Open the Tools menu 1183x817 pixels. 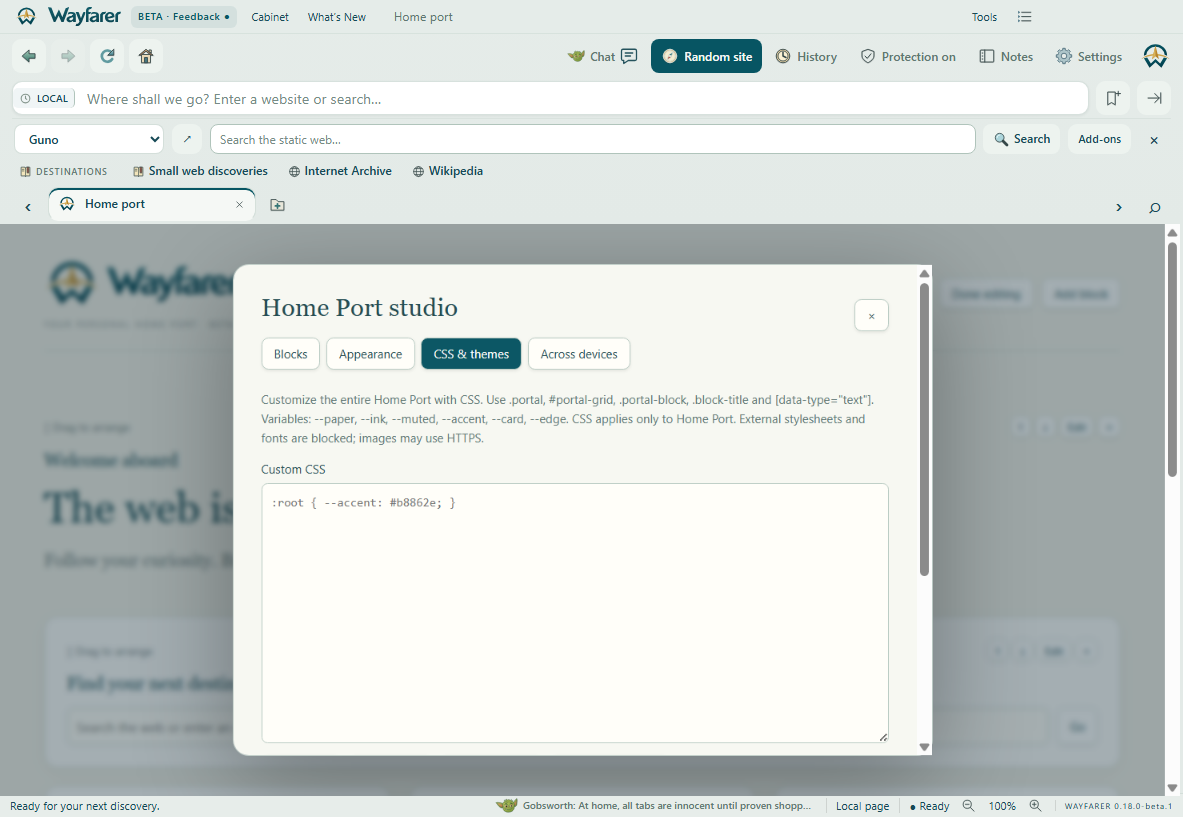[x=984, y=17]
